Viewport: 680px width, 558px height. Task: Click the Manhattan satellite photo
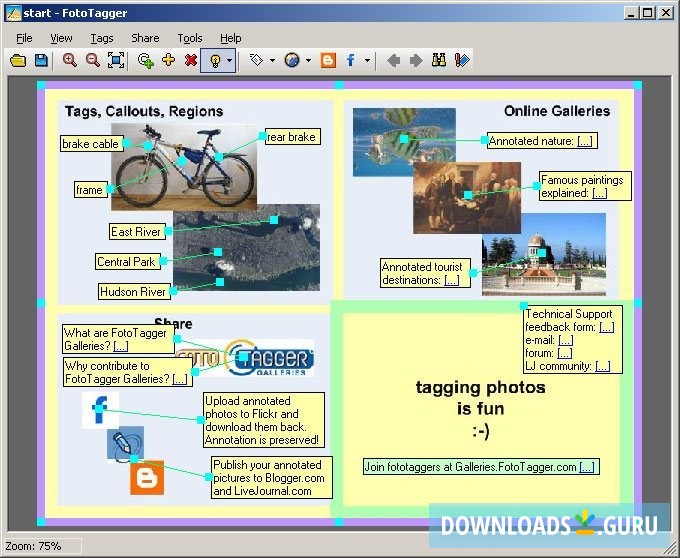(x=246, y=248)
